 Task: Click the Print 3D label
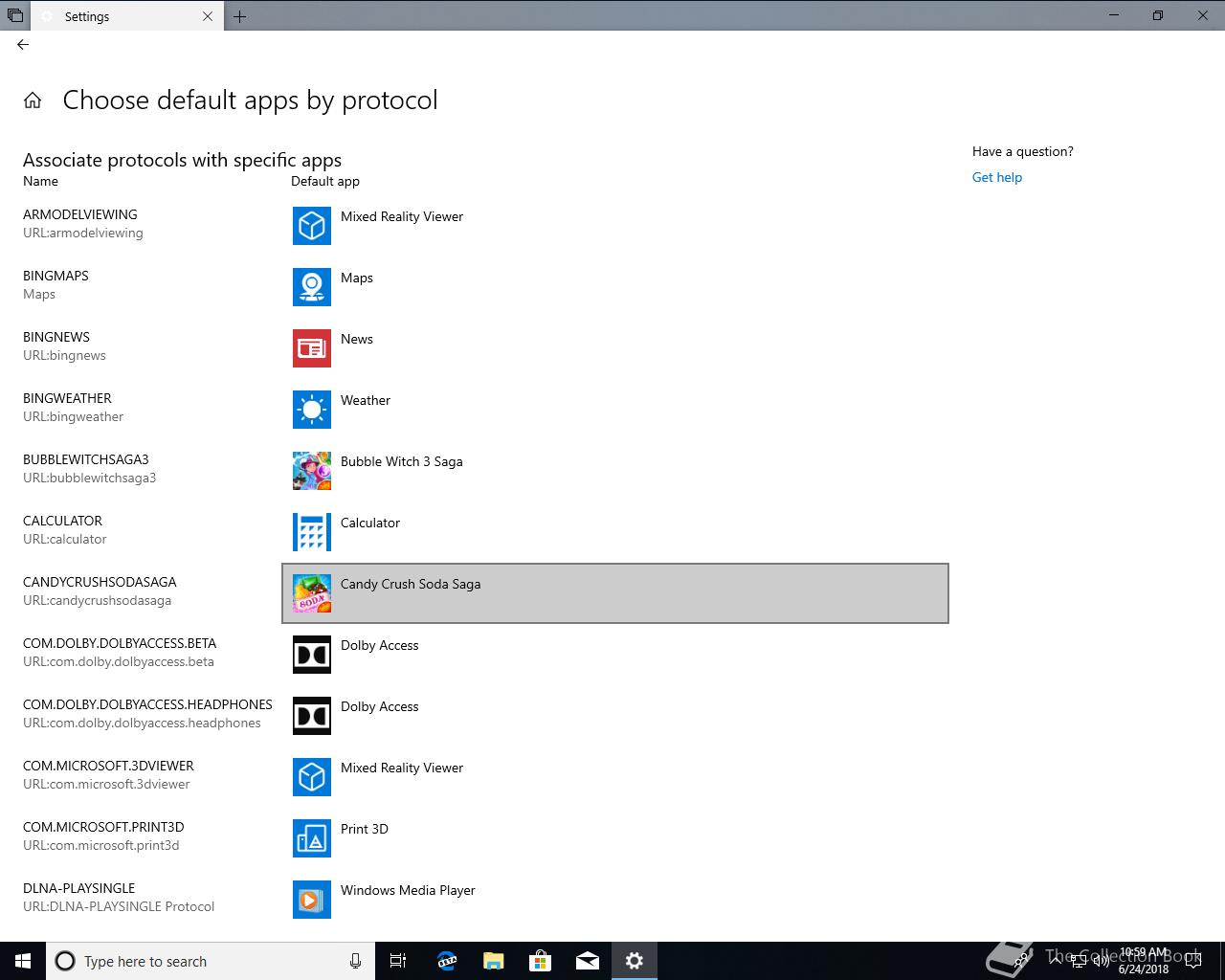point(365,829)
